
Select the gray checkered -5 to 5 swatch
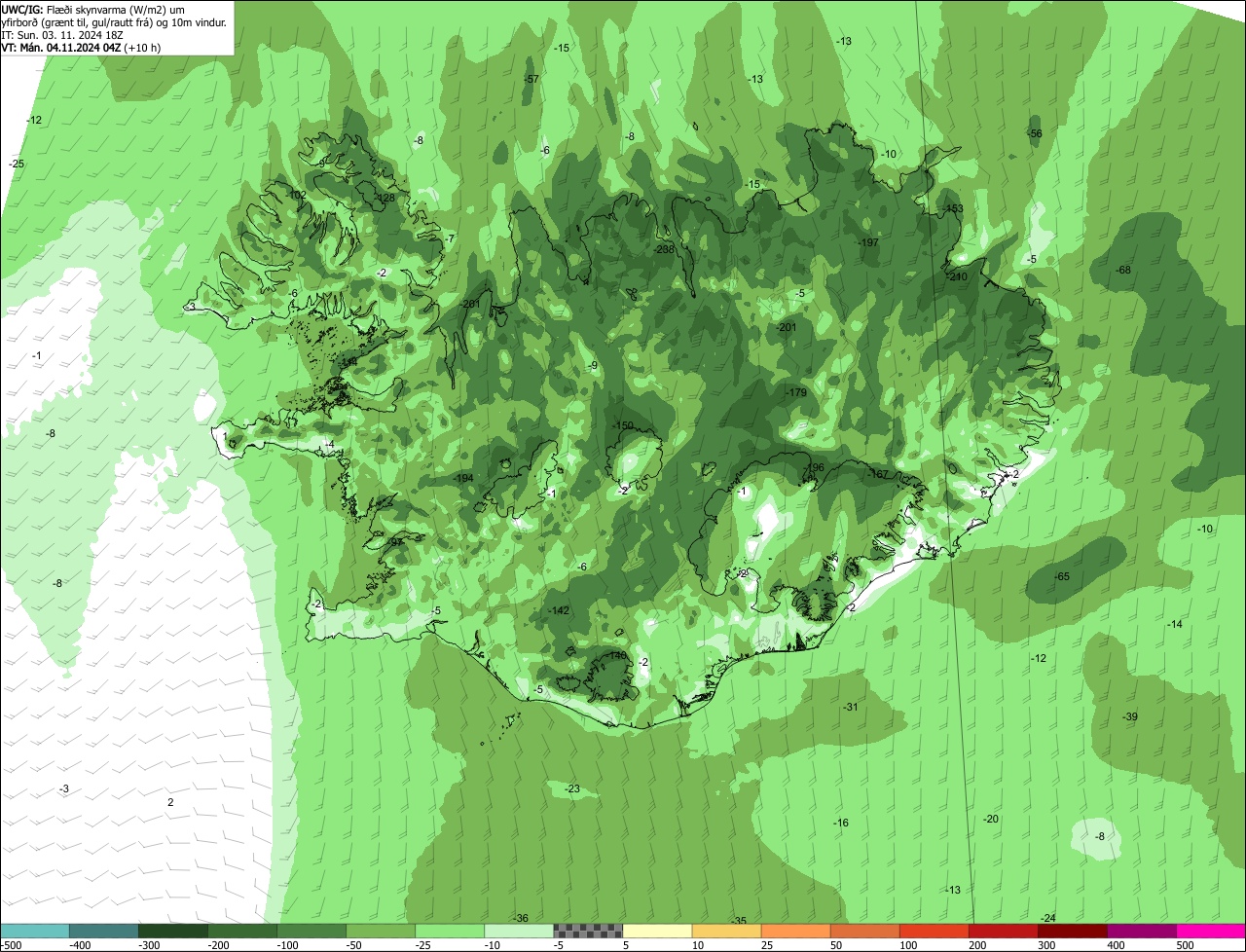tap(588, 931)
